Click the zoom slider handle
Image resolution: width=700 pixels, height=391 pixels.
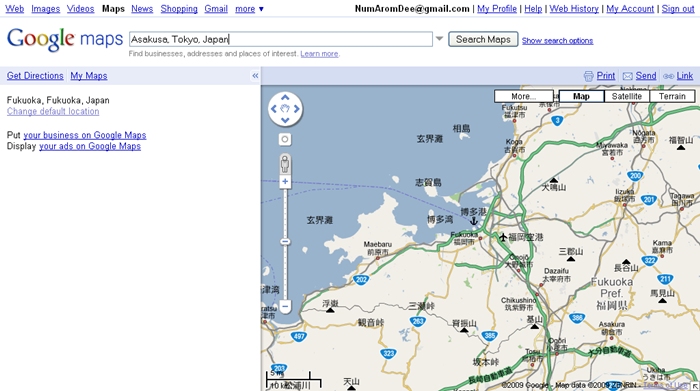pos(285,242)
